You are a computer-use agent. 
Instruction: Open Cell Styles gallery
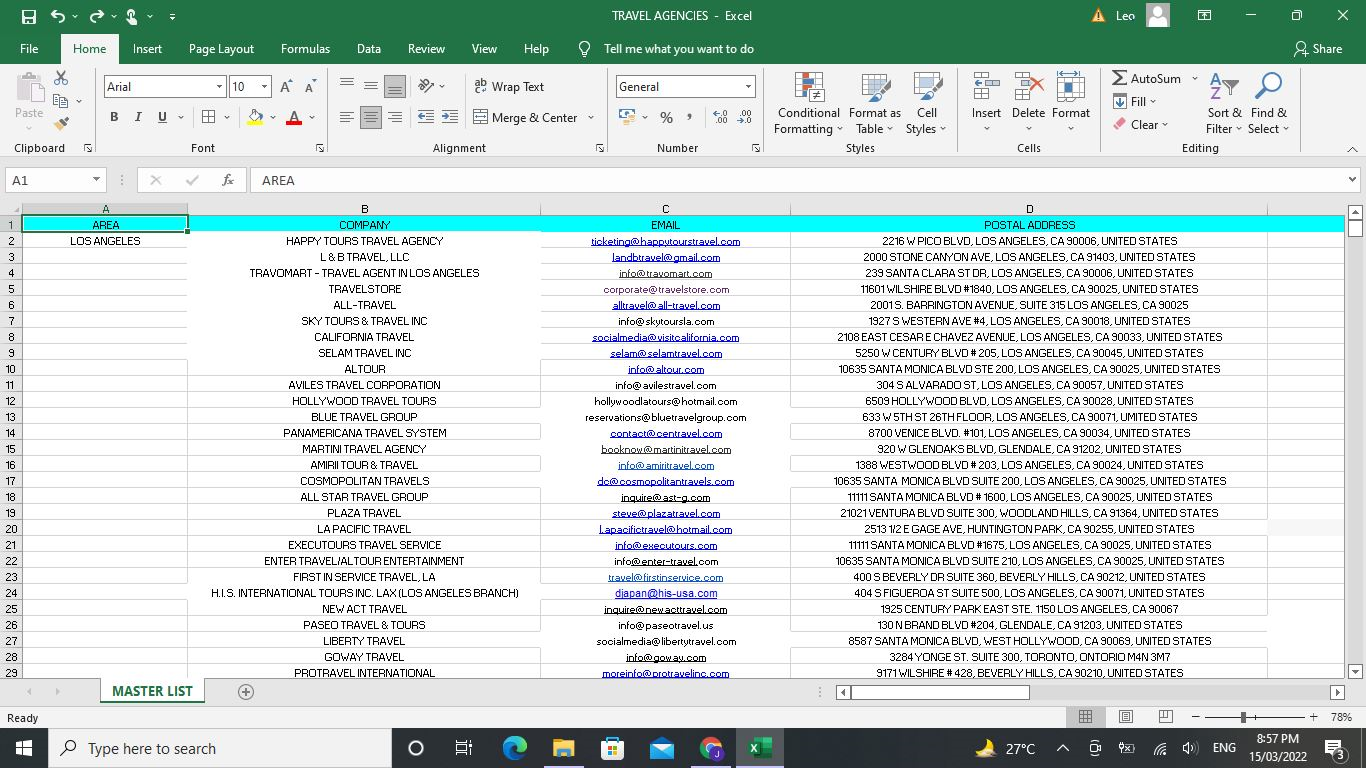[927, 103]
